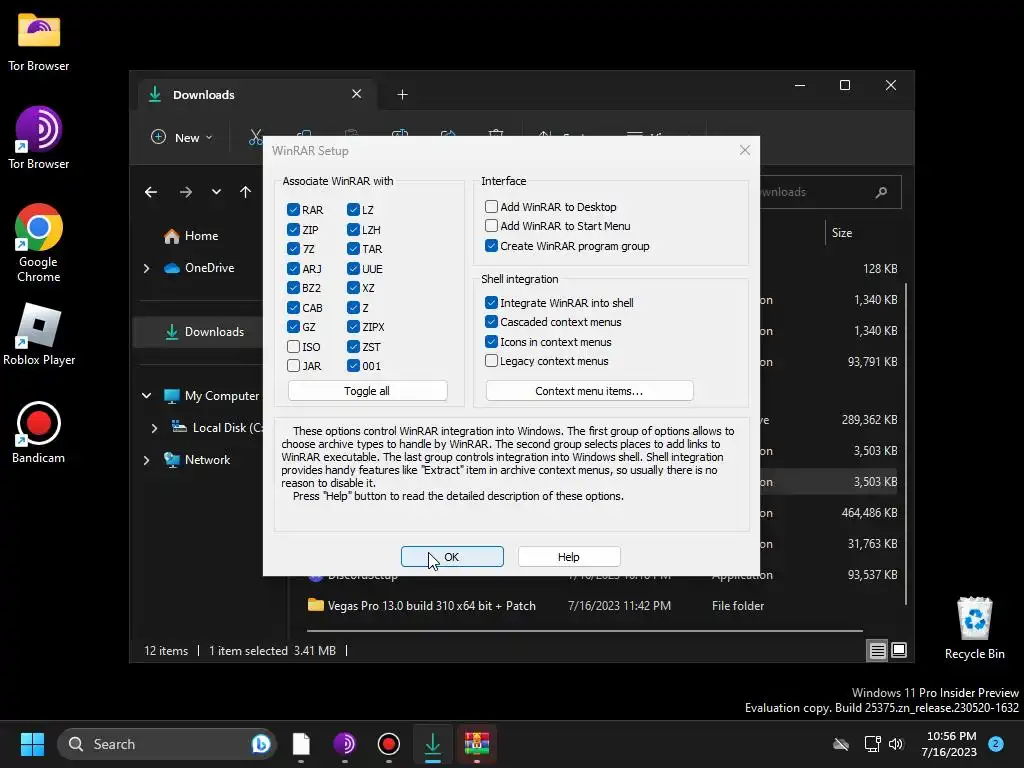Go back in File Explorer
Image resolution: width=1024 pixels, height=768 pixels.
[151, 192]
